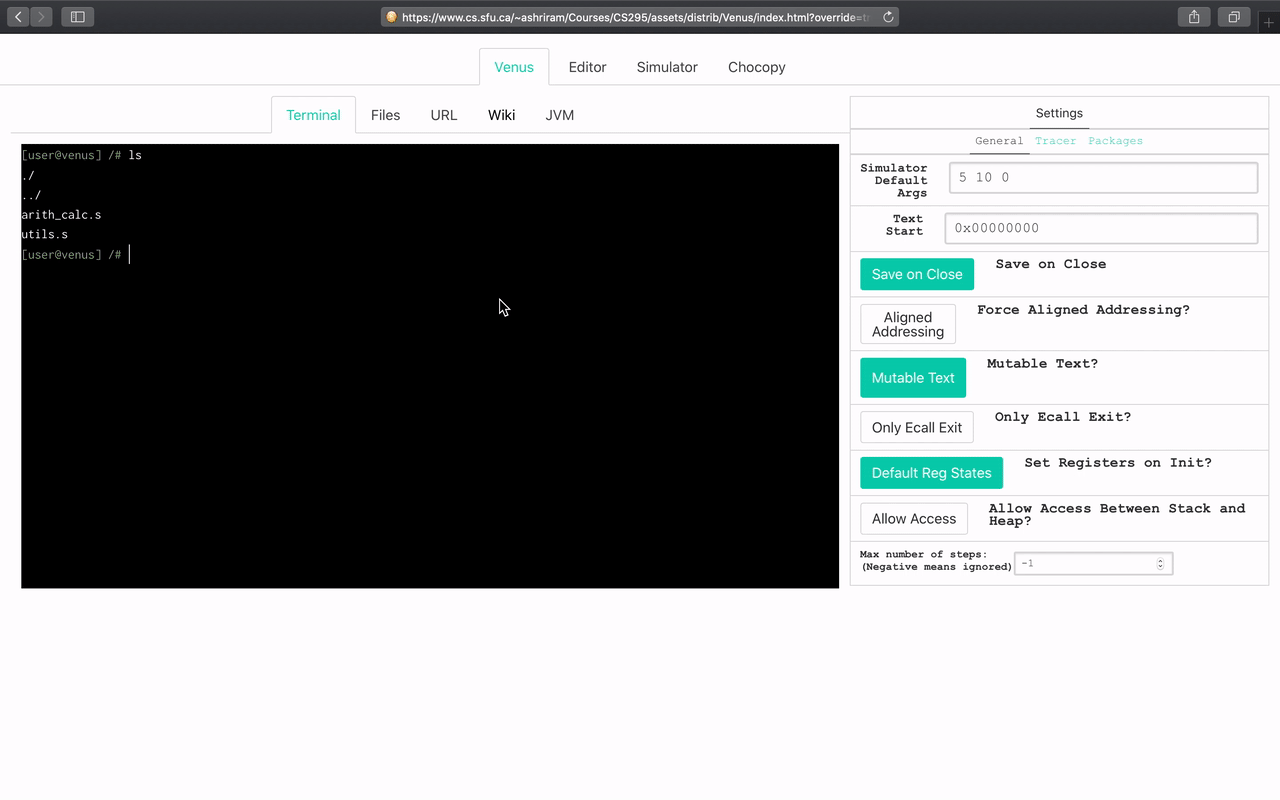
Task: Show the tab overview
Action: [1234, 16]
